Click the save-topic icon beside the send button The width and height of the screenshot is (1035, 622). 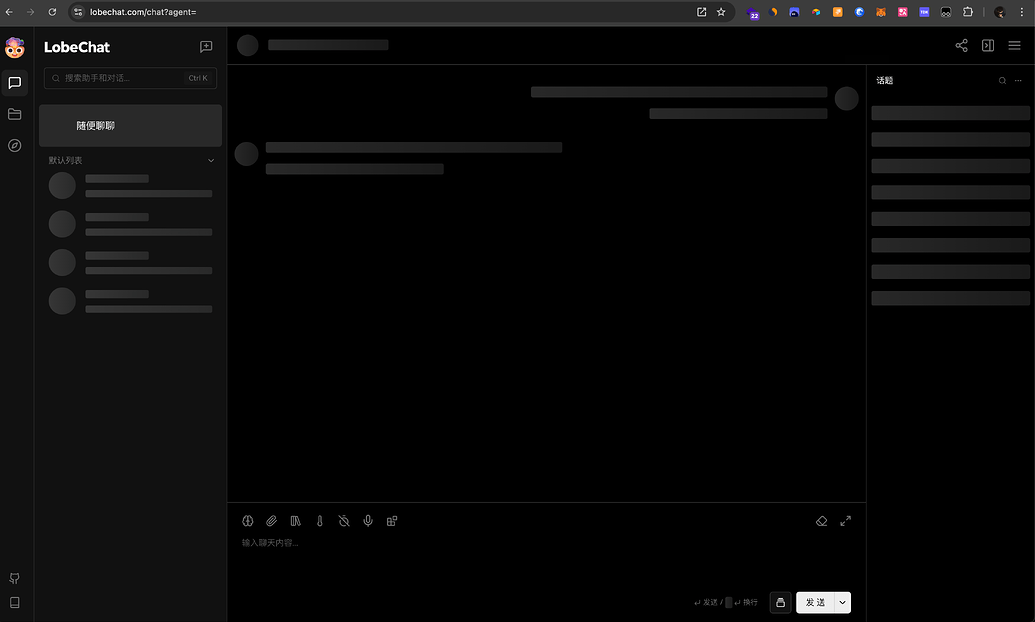click(780, 602)
